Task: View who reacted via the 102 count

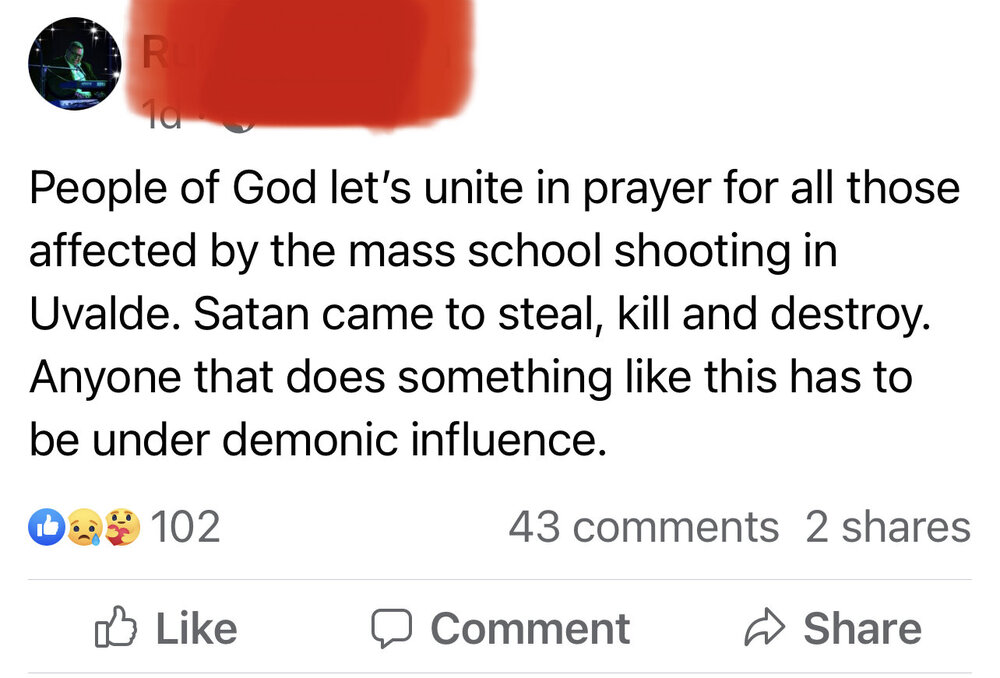Action: click(x=187, y=527)
